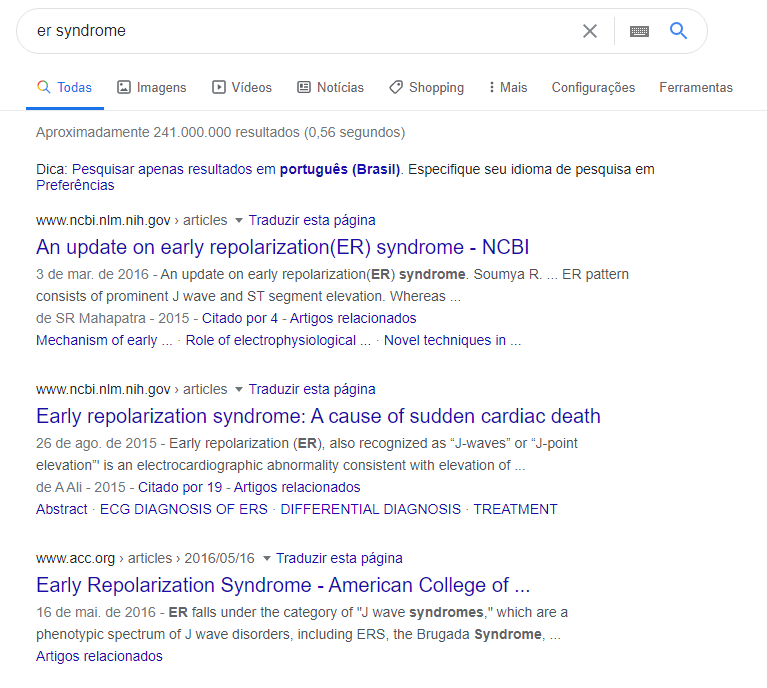This screenshot has width=767, height=688.
Task: Click Traduzir esta página for sudden cardiac death result
Action: click(x=312, y=390)
